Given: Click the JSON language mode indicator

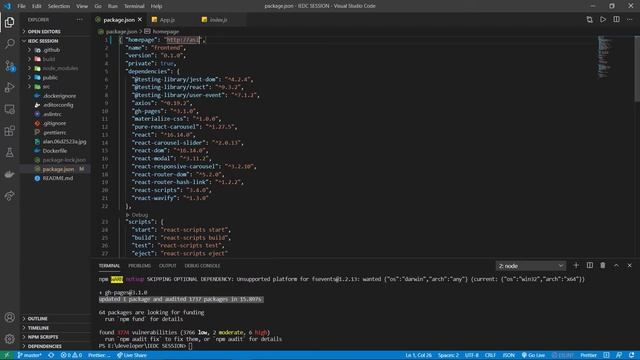Looking at the screenshot, I should [x=509, y=355].
